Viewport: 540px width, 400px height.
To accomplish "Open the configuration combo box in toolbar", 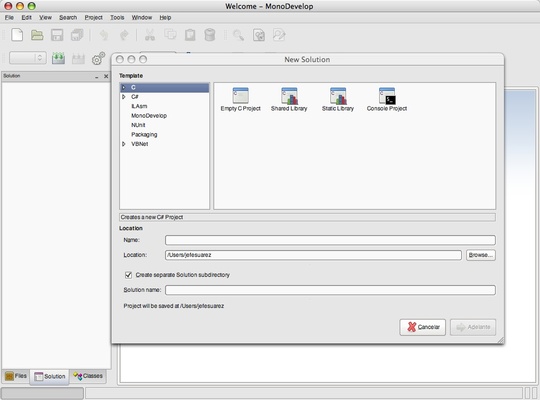I will pos(28,58).
